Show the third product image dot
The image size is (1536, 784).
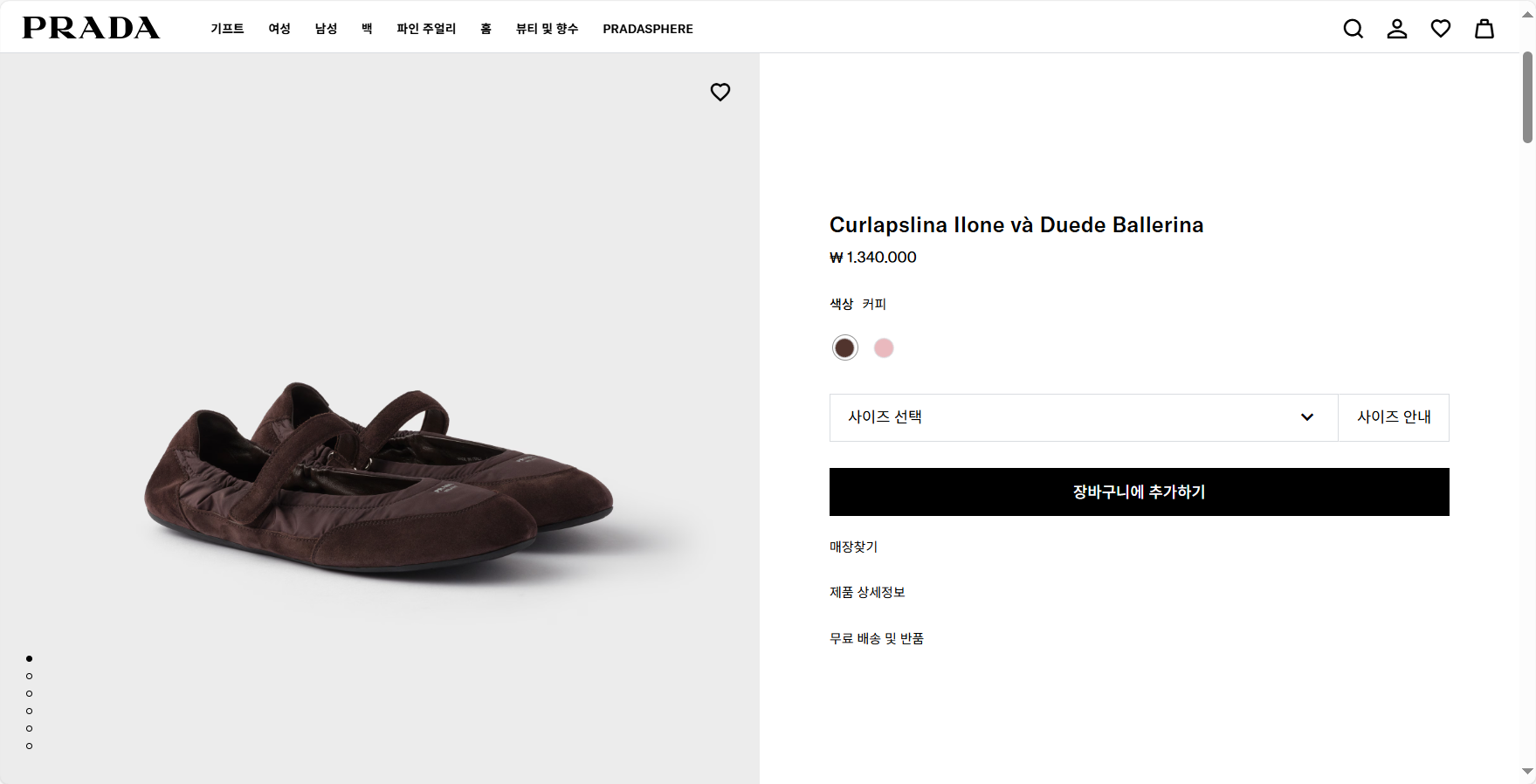30,693
